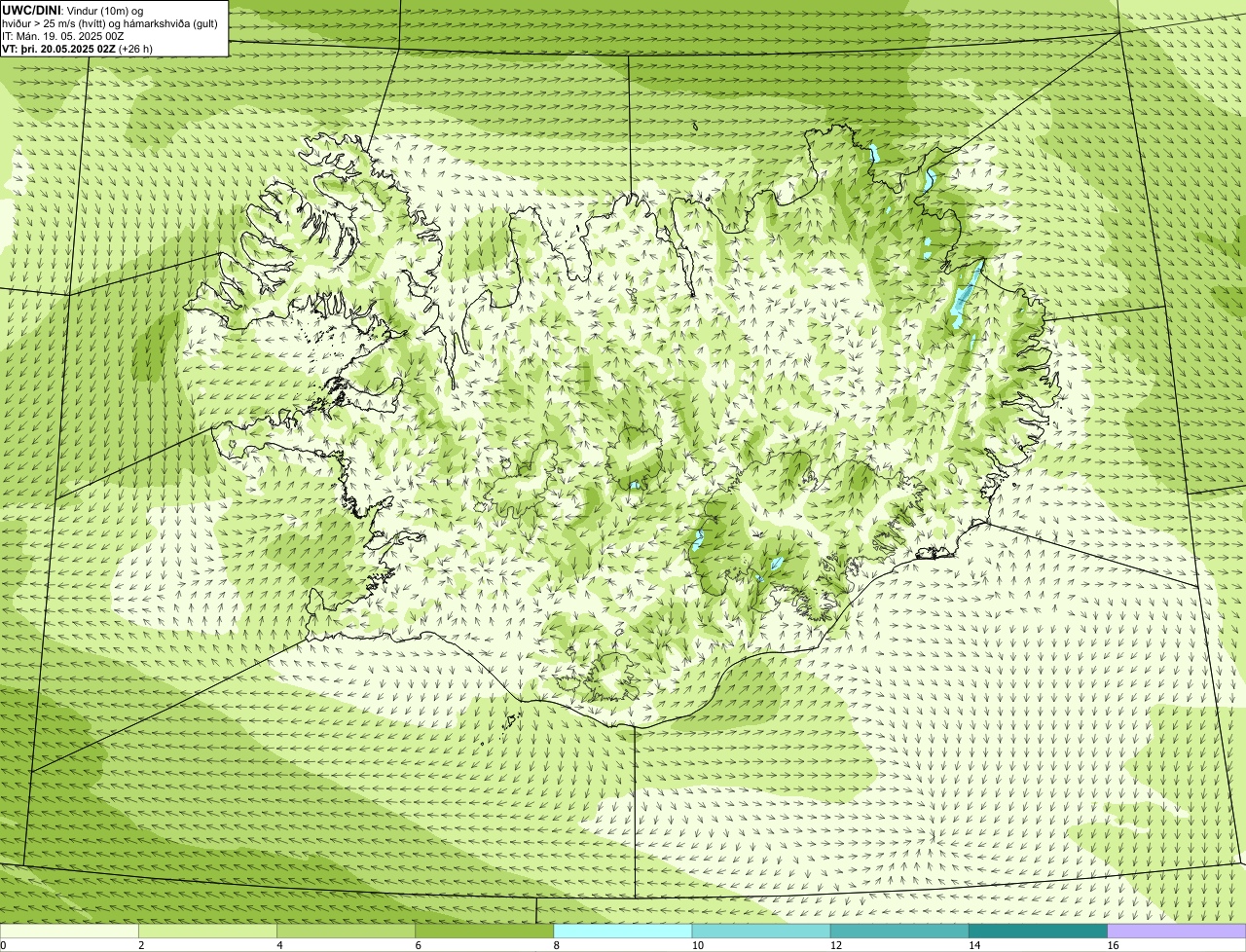The width and height of the screenshot is (1246, 952).
Task: Click the 0–2 m/s palest legend swatch
Action: point(69,931)
